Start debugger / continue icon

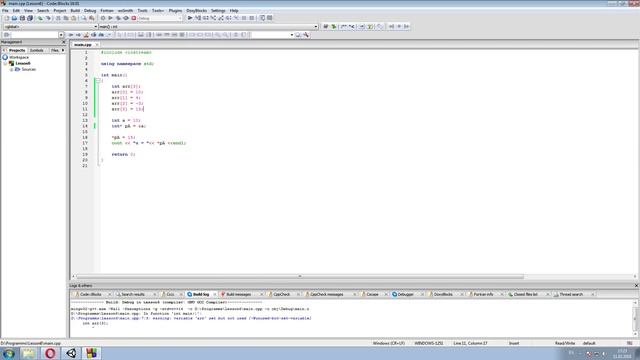click(190, 18)
